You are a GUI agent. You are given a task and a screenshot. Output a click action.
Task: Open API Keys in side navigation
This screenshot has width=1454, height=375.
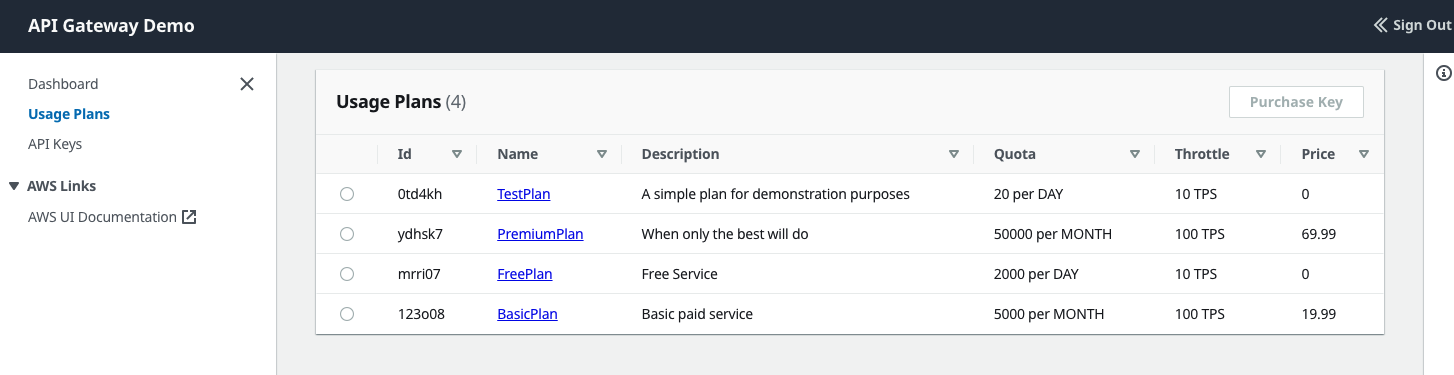(55, 144)
